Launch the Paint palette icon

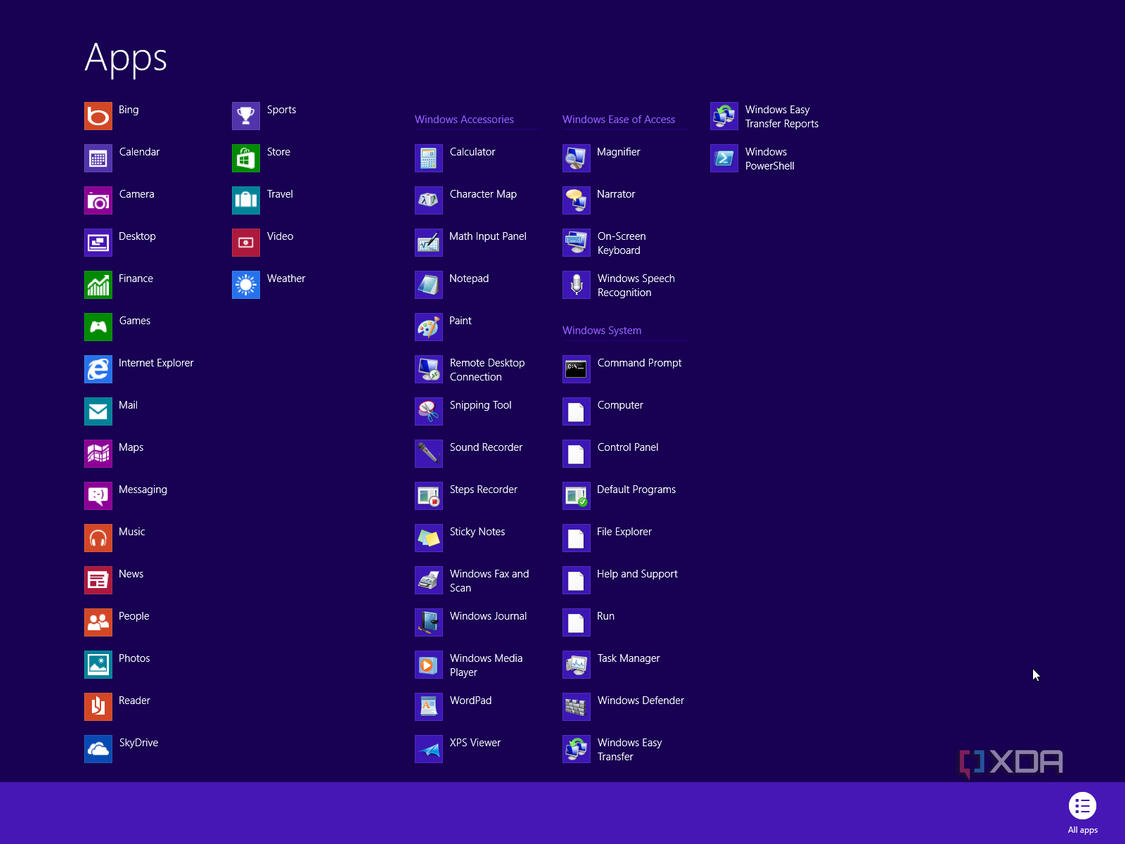(x=428, y=327)
